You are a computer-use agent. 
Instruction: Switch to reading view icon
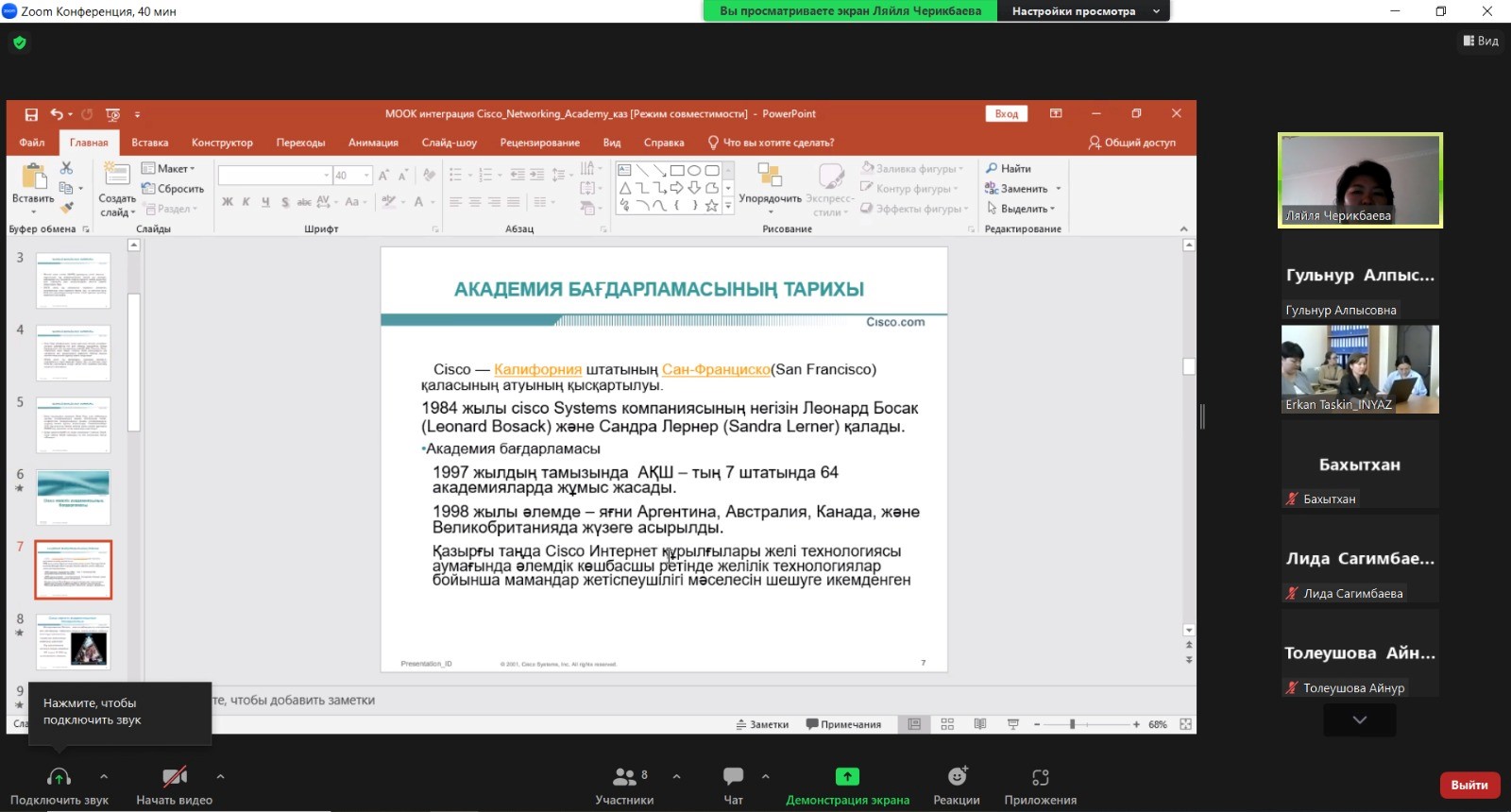pos(980,724)
